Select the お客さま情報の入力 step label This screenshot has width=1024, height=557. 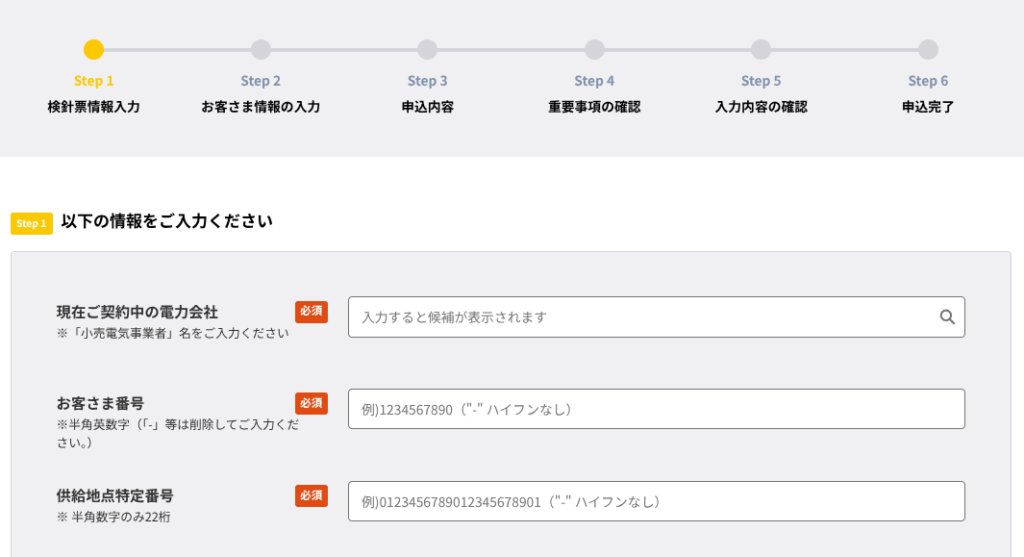point(261,107)
